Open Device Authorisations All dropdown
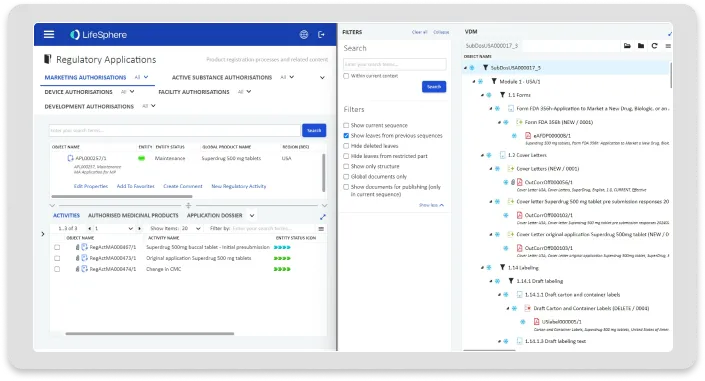The image size is (705, 381). point(127,92)
